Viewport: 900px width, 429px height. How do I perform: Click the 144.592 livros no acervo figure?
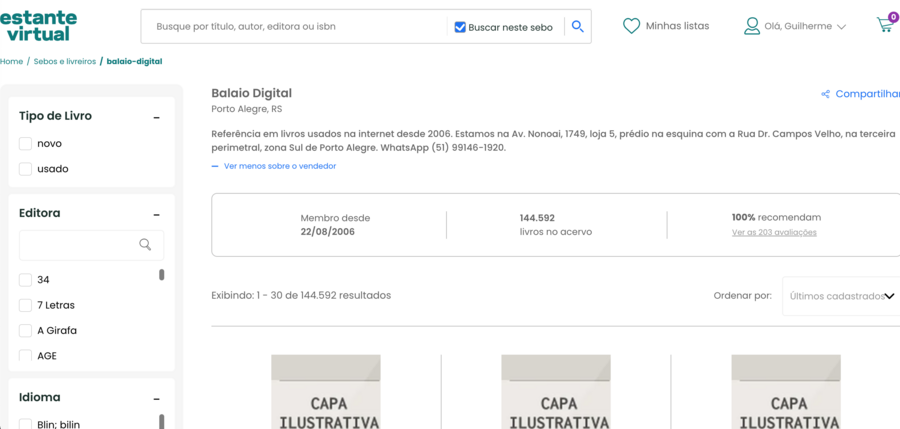(556, 225)
